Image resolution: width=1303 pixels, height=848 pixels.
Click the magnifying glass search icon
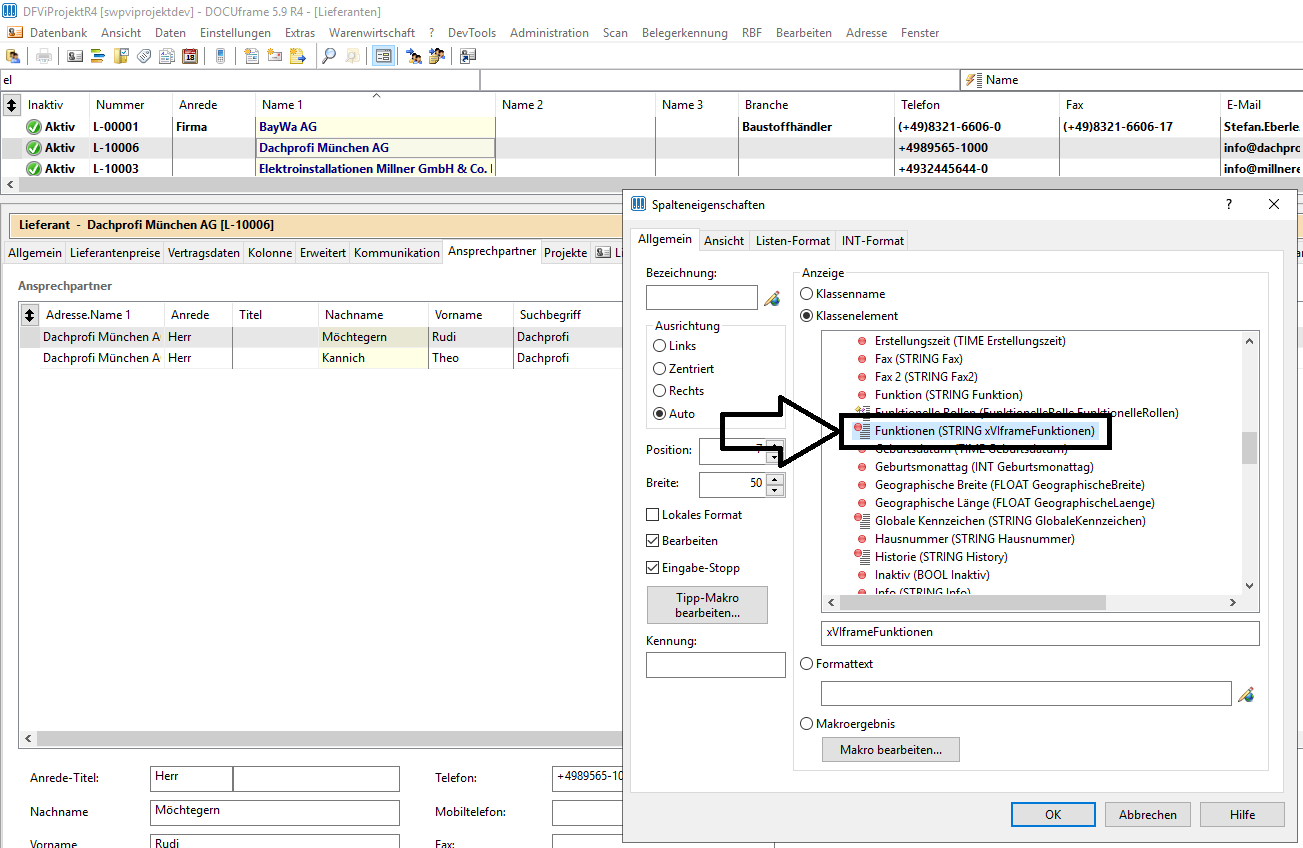coord(328,56)
